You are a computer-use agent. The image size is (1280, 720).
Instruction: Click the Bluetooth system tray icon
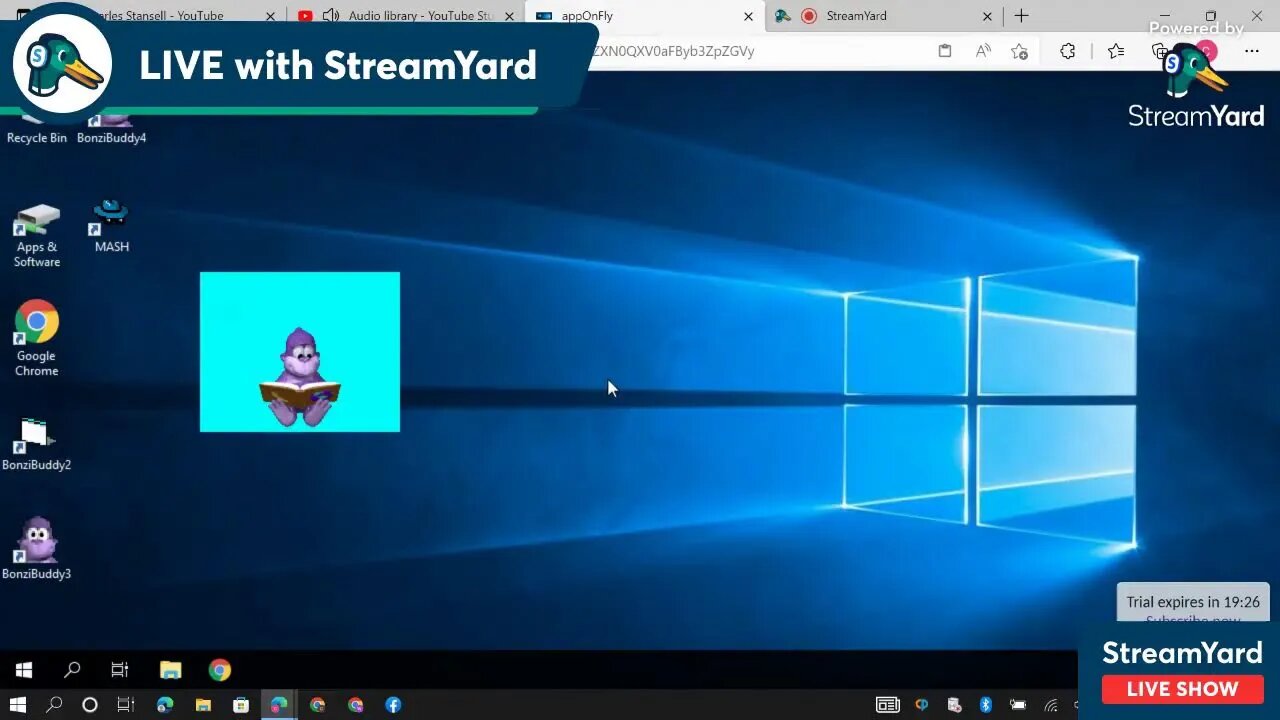pyautogui.click(x=985, y=705)
